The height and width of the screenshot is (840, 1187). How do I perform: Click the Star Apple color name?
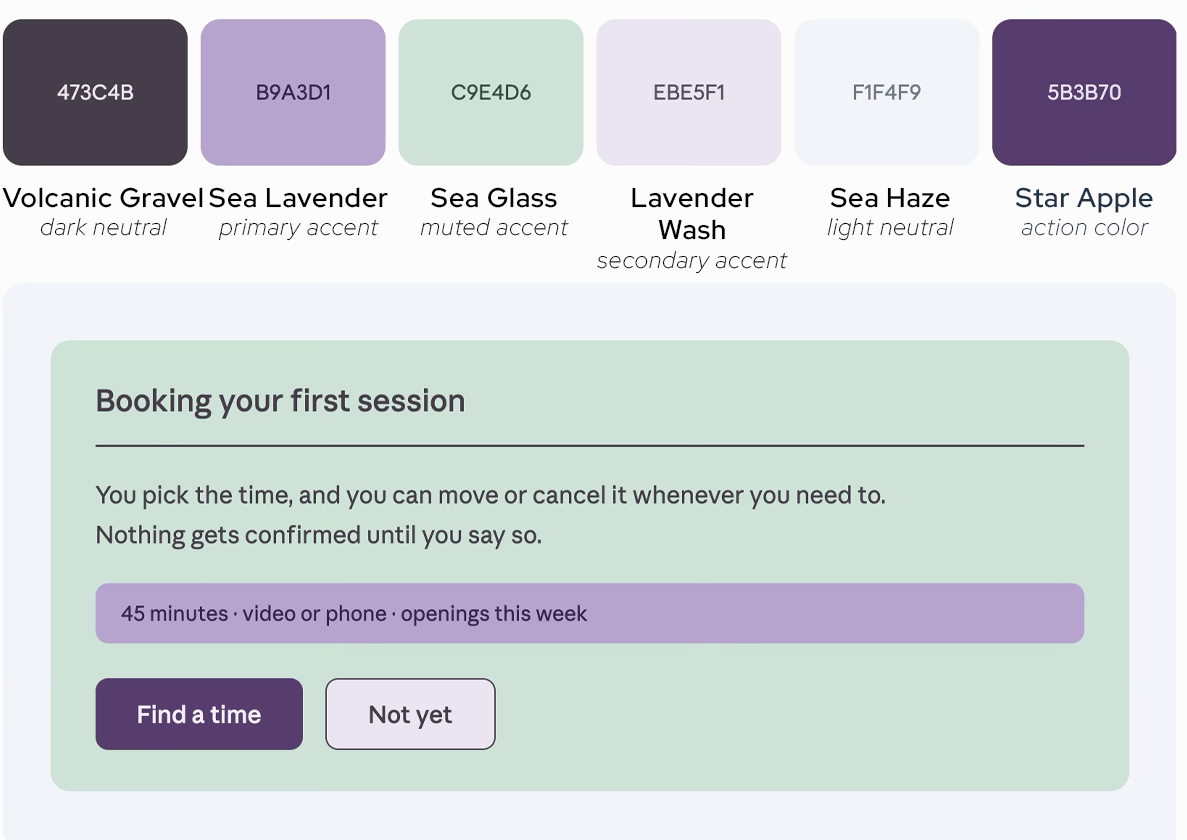pos(1084,198)
